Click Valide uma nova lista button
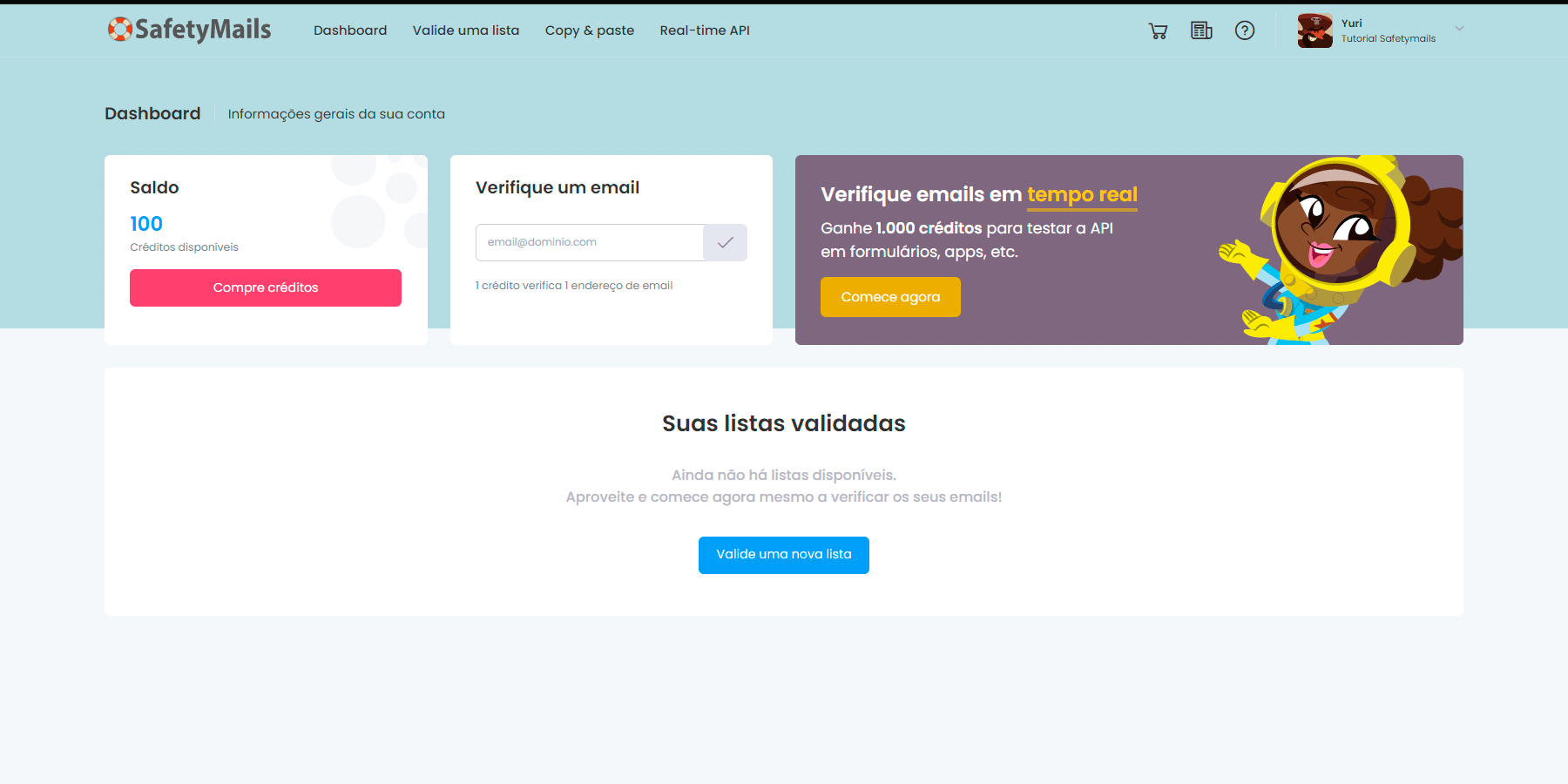1568x784 pixels. coord(784,555)
